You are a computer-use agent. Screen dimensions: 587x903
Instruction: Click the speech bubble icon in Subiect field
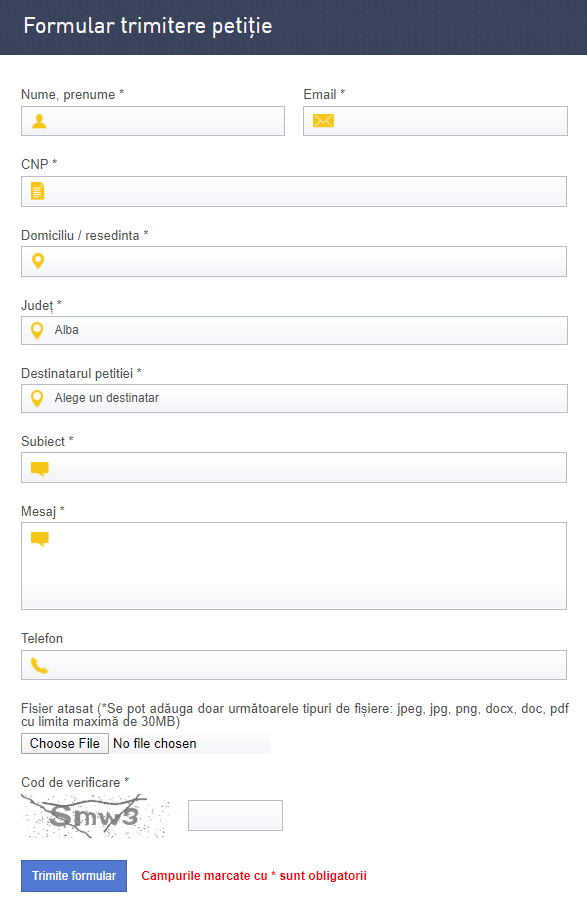pos(40,468)
